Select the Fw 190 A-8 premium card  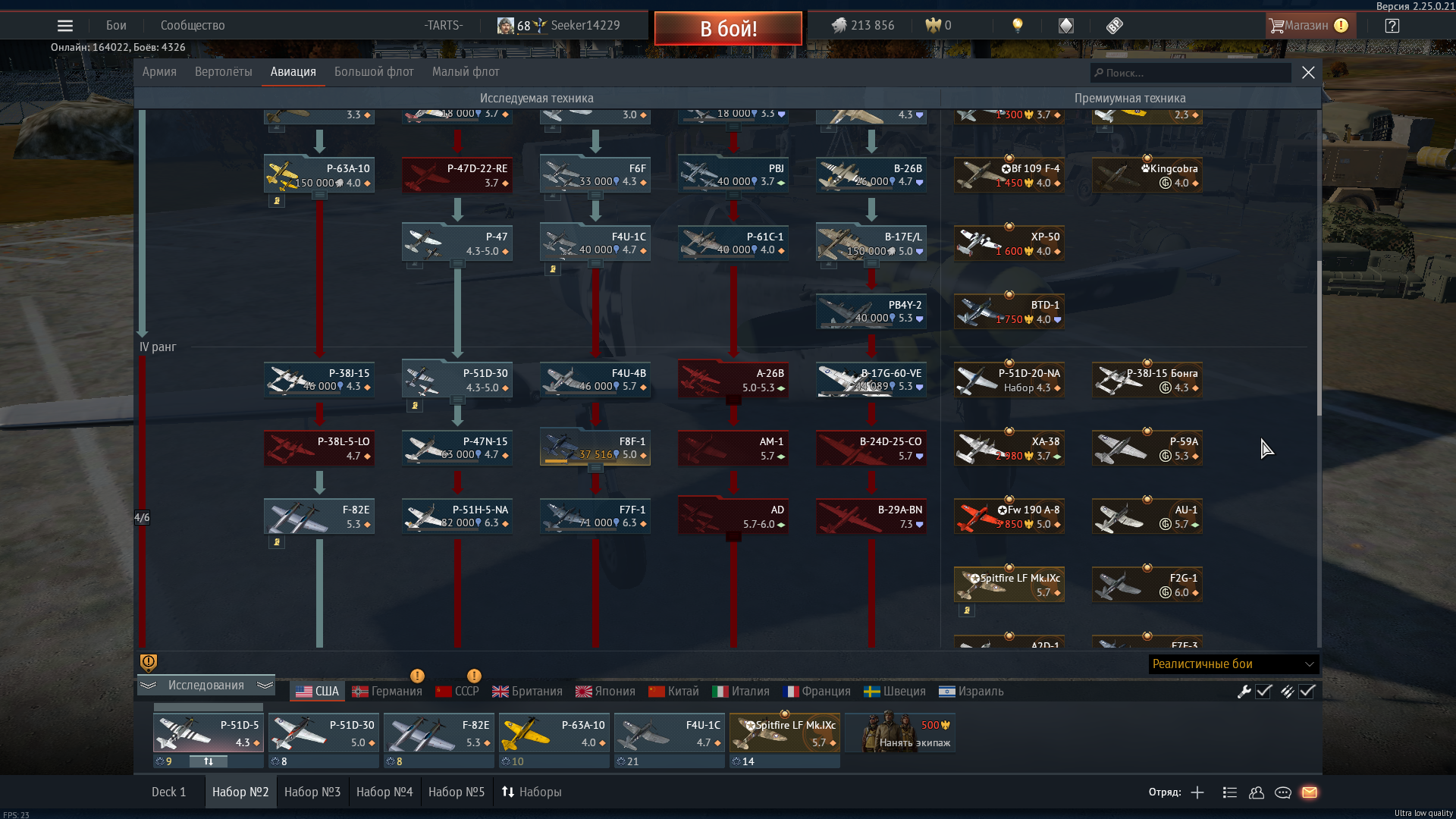click(x=1009, y=516)
